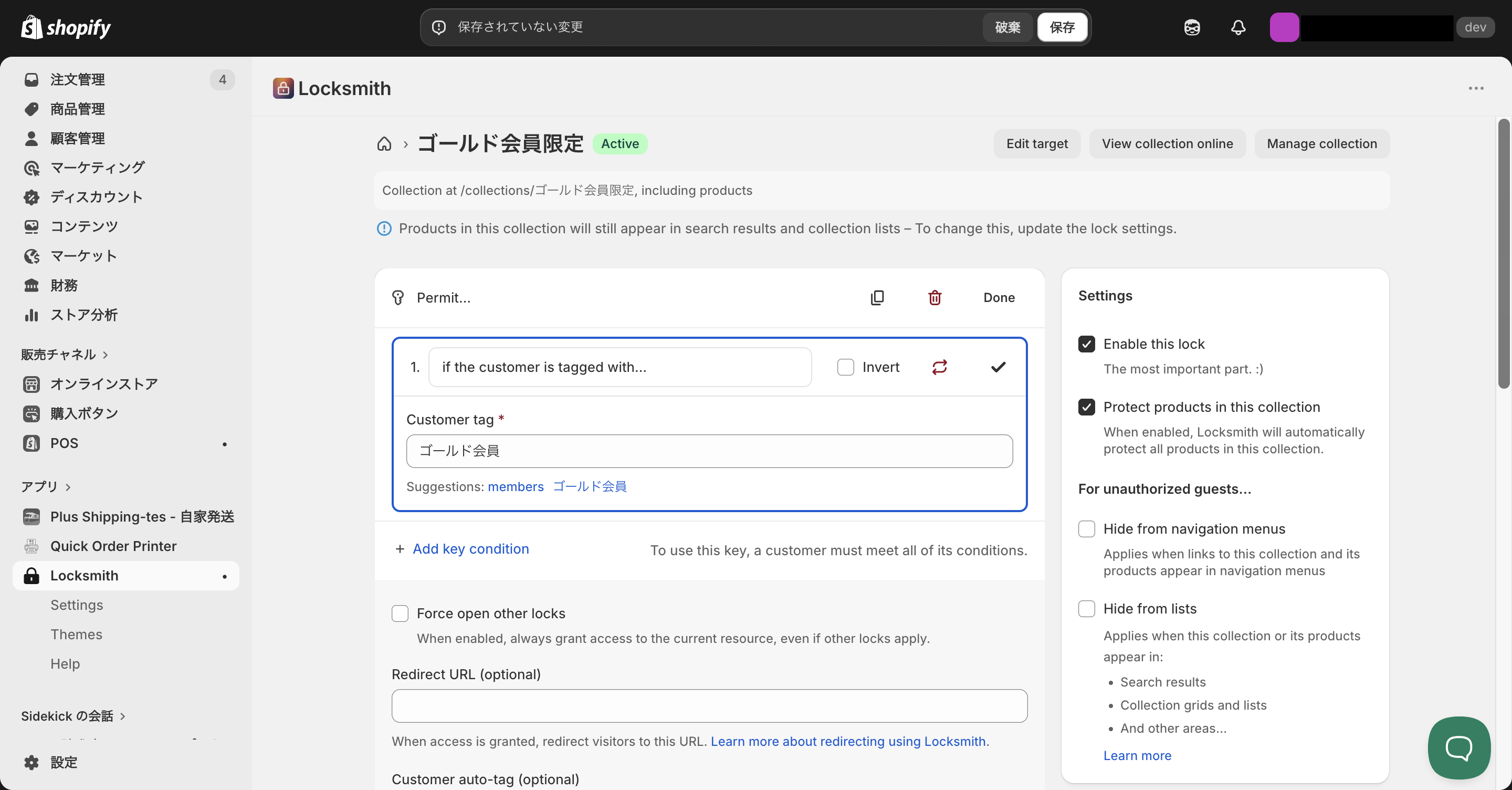Open 注文管理 in the sidebar
The width and height of the screenshot is (1512, 790).
(125, 79)
